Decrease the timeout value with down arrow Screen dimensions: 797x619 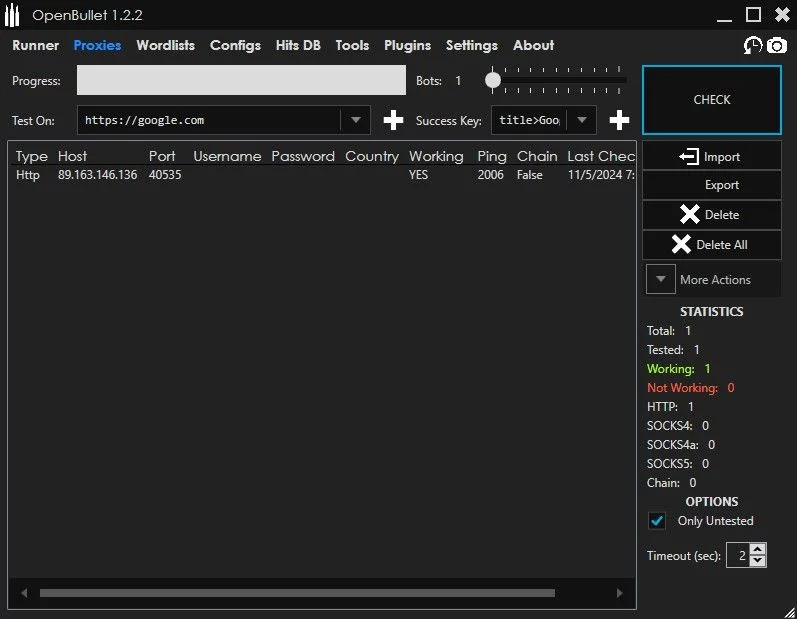click(x=757, y=561)
